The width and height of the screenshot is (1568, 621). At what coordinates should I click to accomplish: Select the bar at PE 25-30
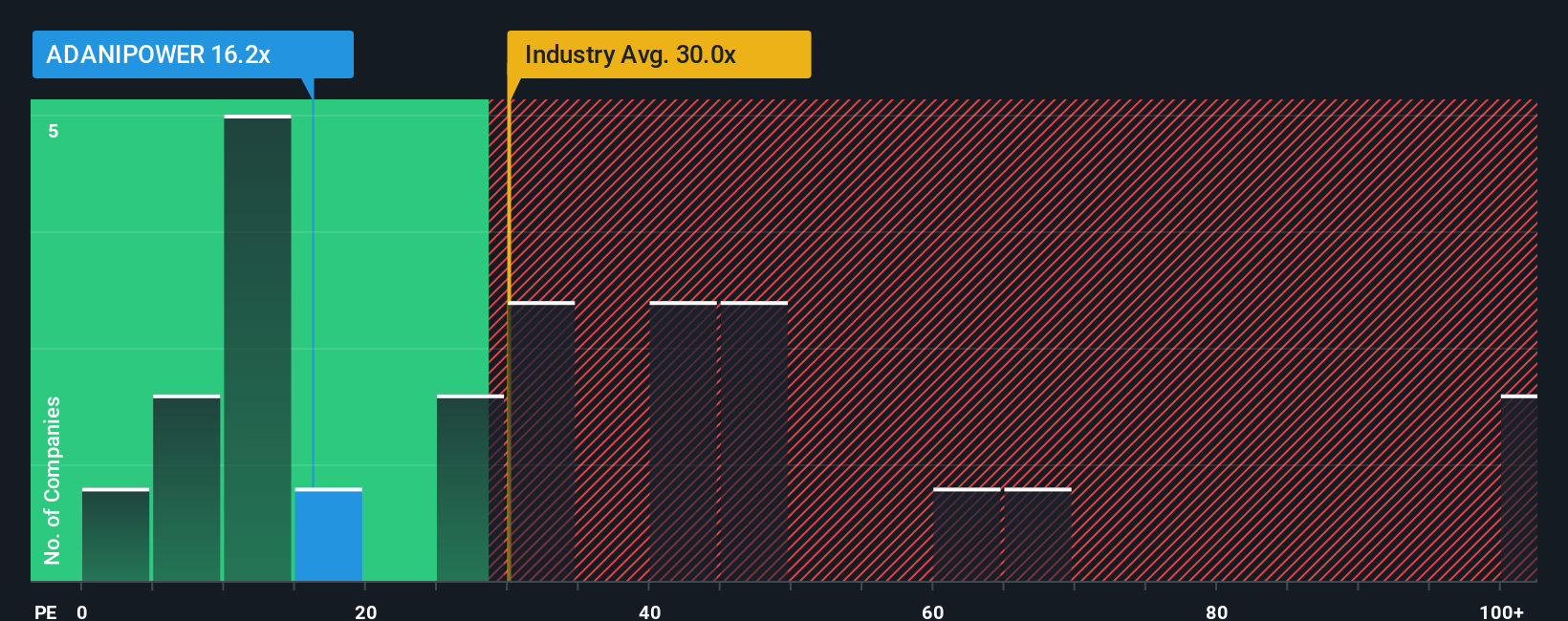tap(470, 488)
